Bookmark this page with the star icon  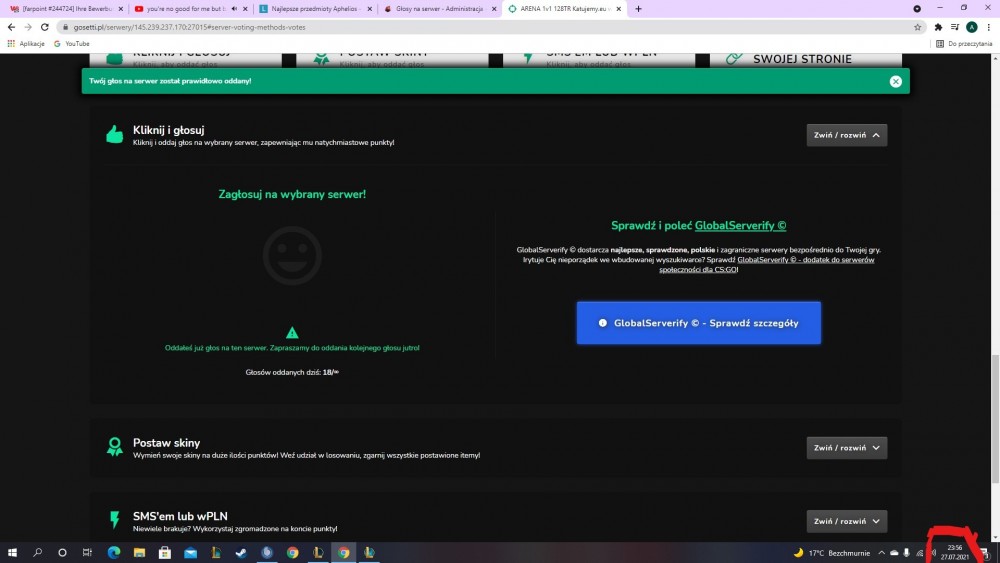[917, 27]
